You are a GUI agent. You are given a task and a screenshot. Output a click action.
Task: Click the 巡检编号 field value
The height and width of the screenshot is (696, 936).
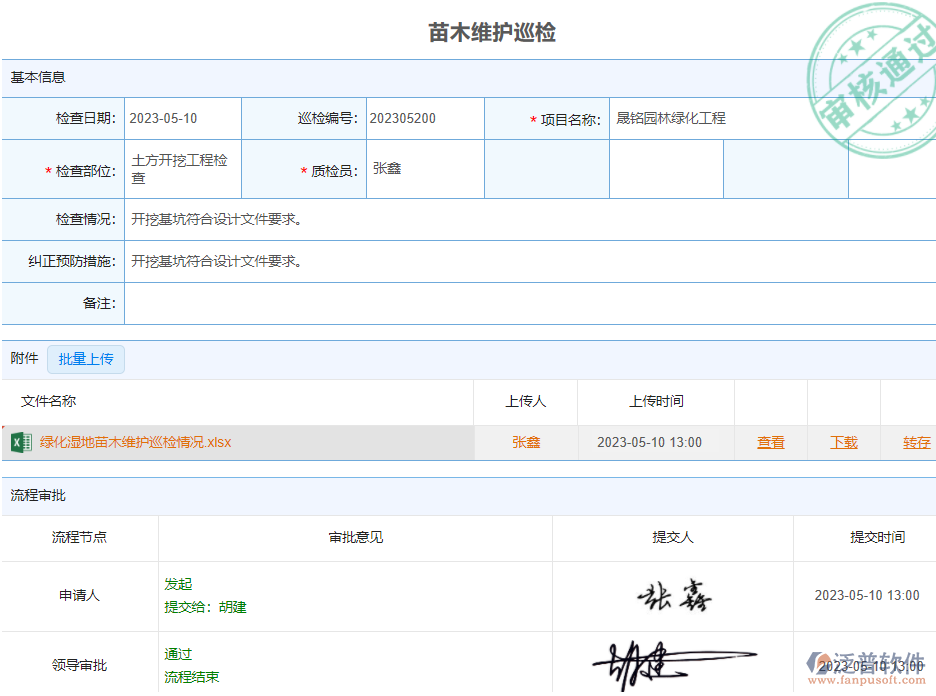click(424, 119)
